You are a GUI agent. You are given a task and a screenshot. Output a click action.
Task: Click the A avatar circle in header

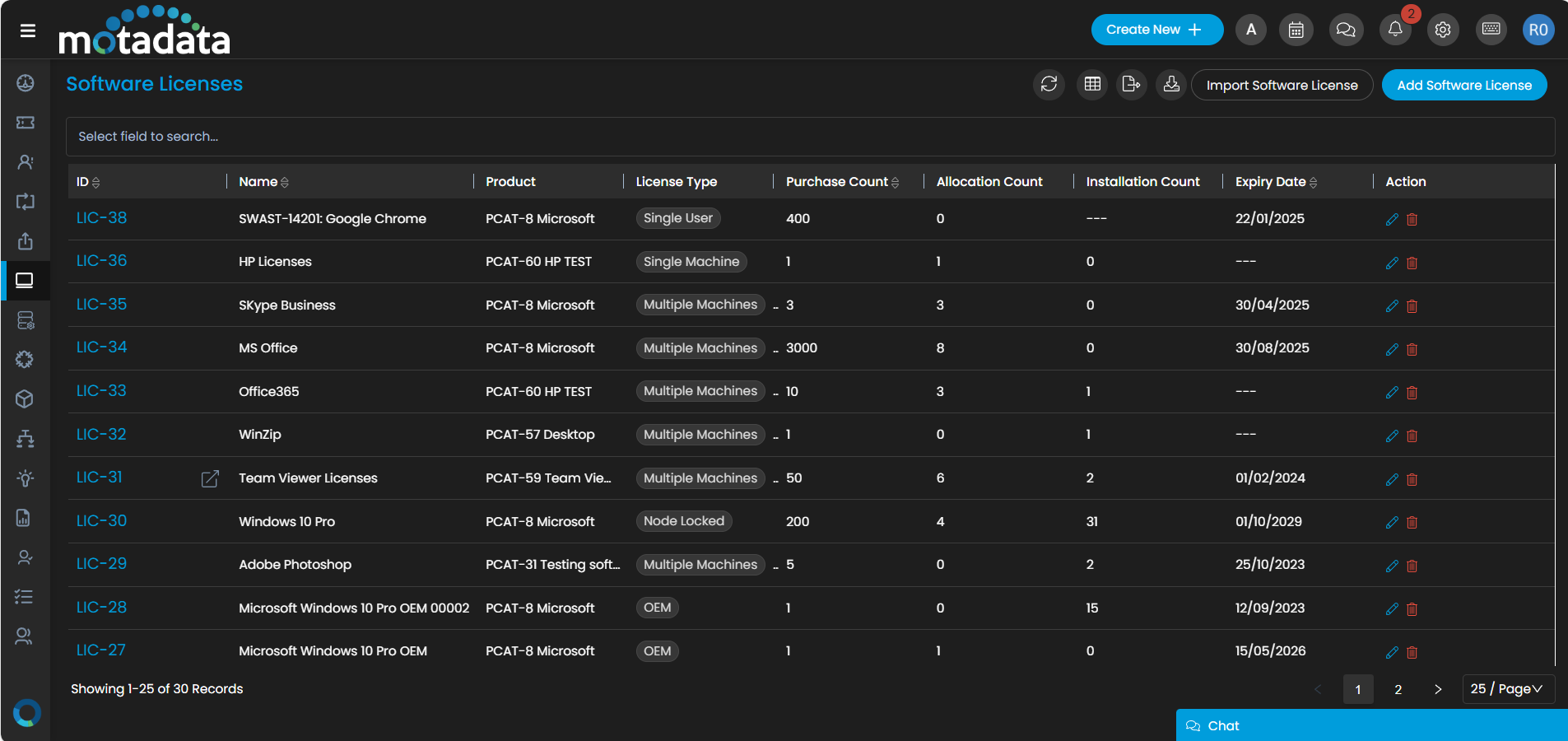point(1251,30)
